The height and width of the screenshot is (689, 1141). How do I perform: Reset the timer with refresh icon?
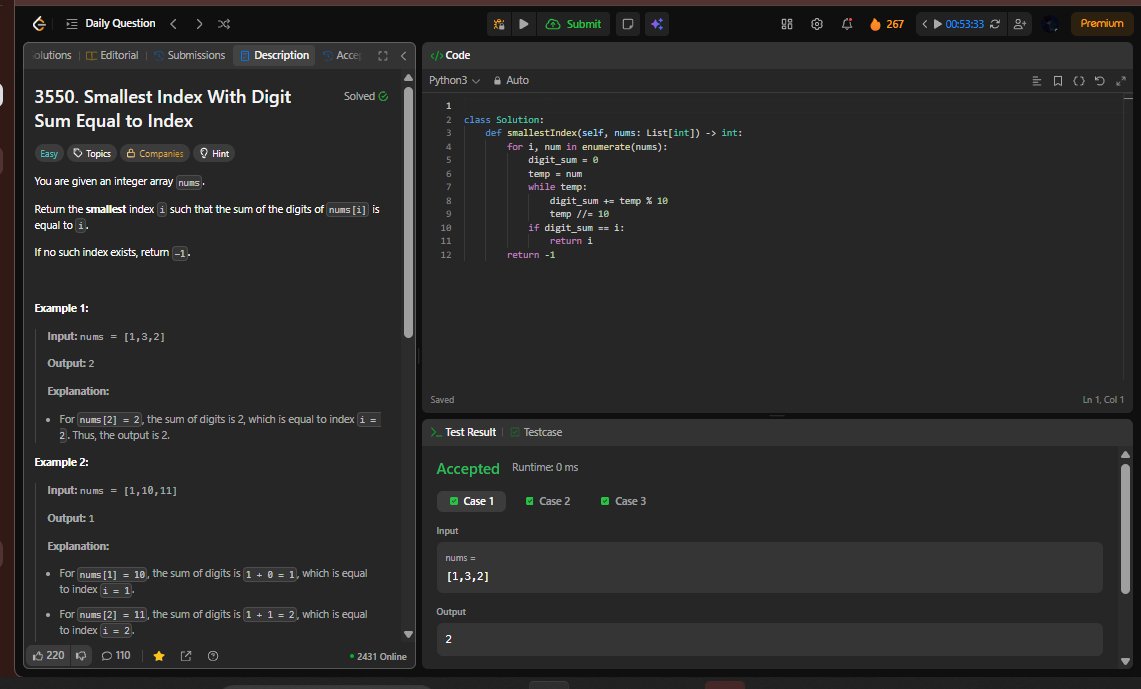995,24
